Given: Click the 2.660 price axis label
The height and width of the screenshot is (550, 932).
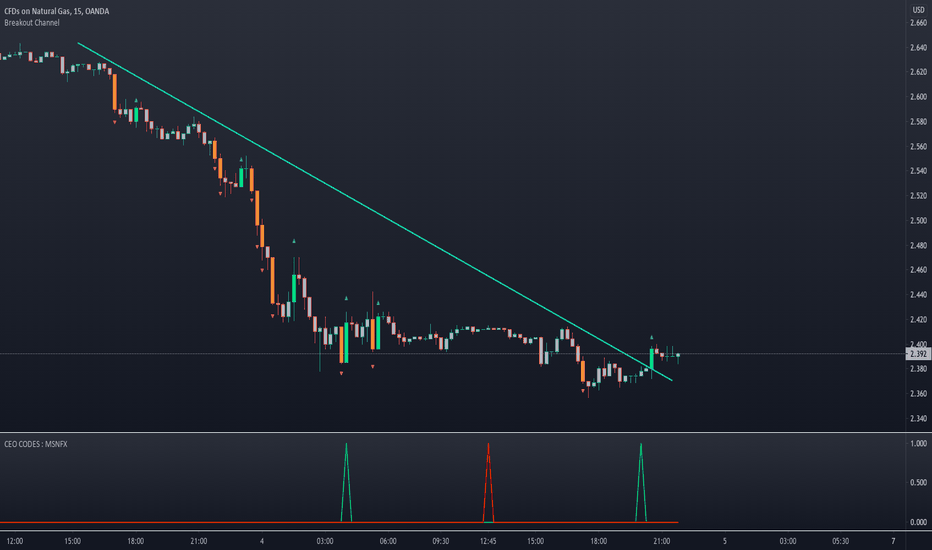Looking at the screenshot, I should (918, 23).
